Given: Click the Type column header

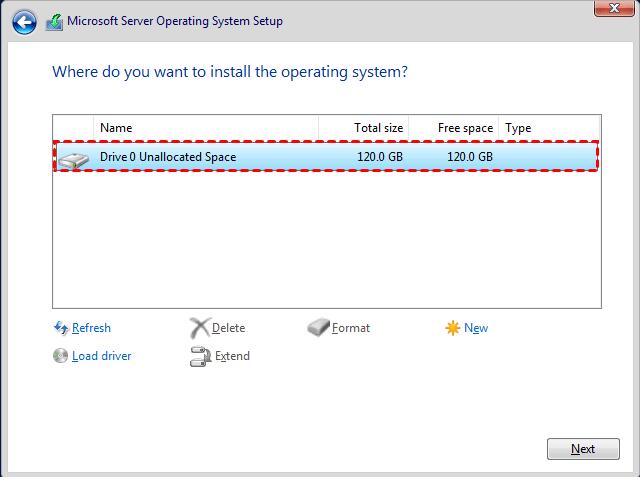Looking at the screenshot, I should pos(548,128).
